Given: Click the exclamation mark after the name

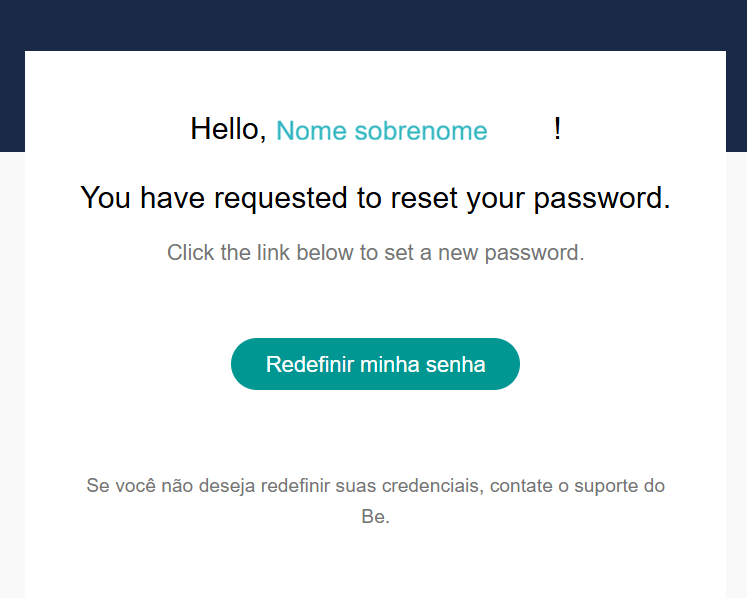Looking at the screenshot, I should pos(557,129).
